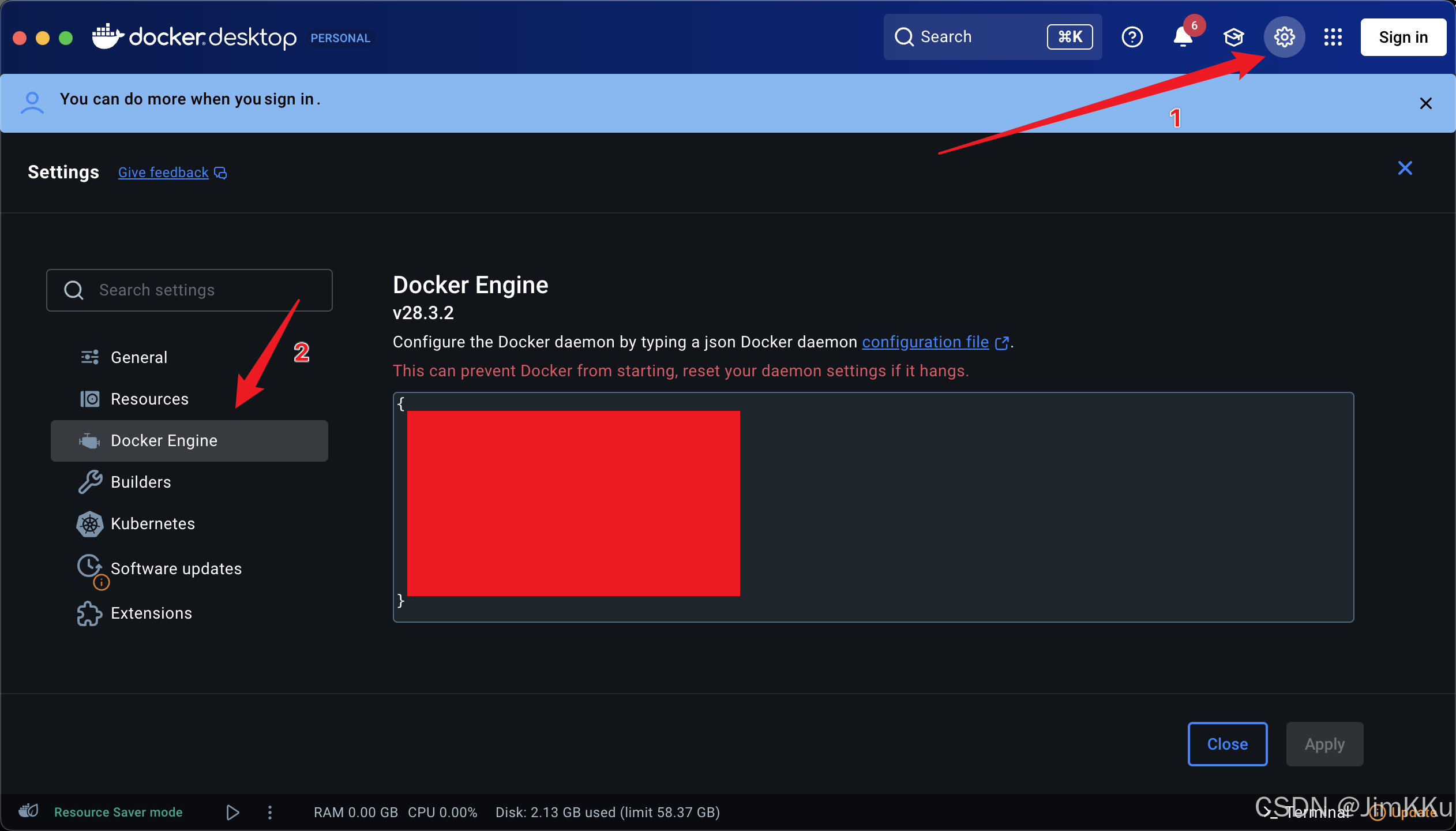Click the Resources settings icon
The width and height of the screenshot is (1456, 831).
point(89,399)
